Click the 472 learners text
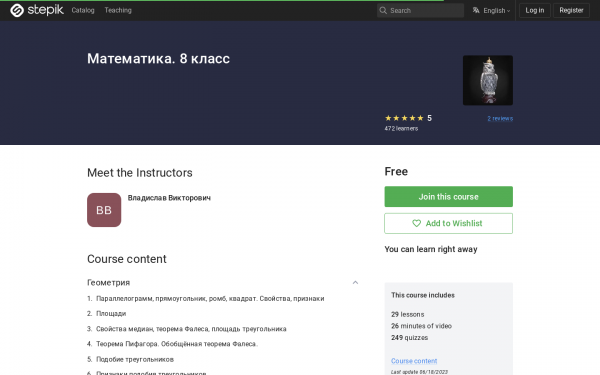 tap(401, 129)
